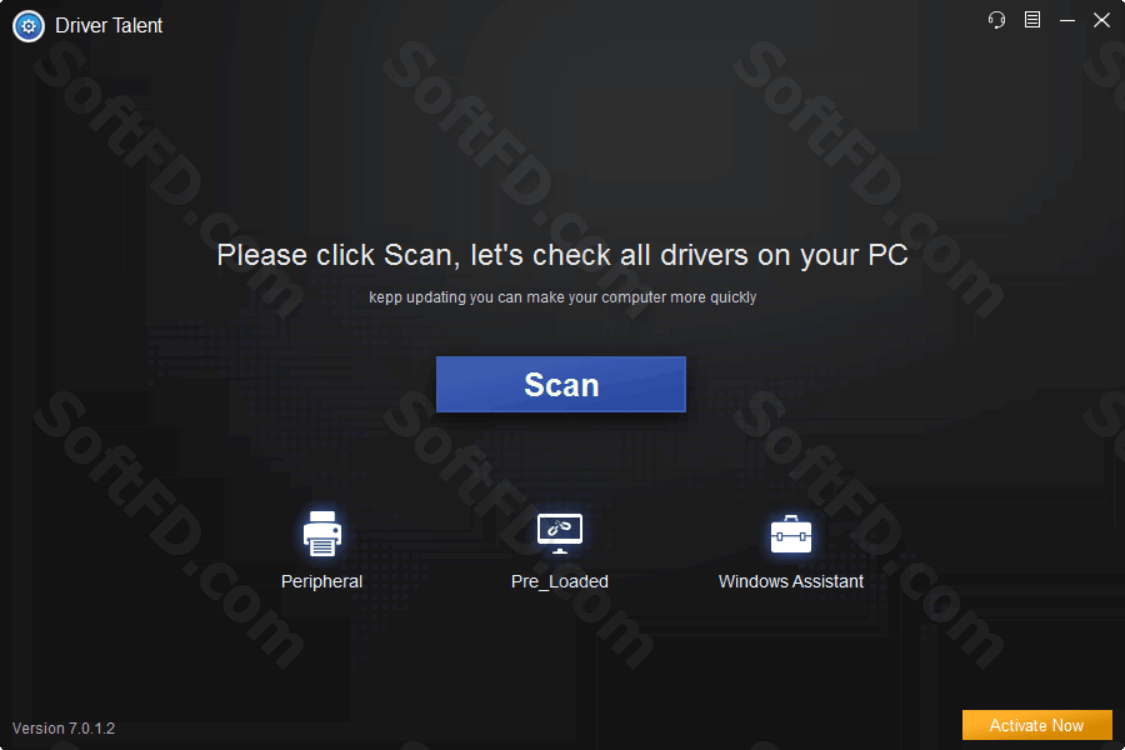This screenshot has height=750, width=1125.
Task: Select the Windows Assistant text label
Action: [791, 581]
